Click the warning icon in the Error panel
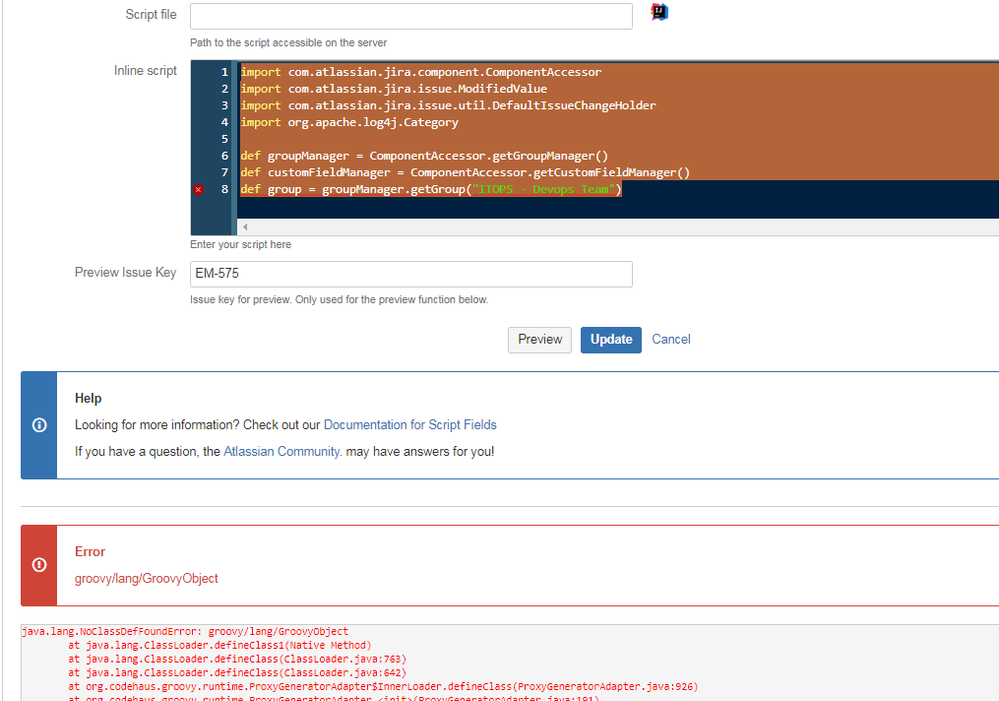 pos(40,565)
